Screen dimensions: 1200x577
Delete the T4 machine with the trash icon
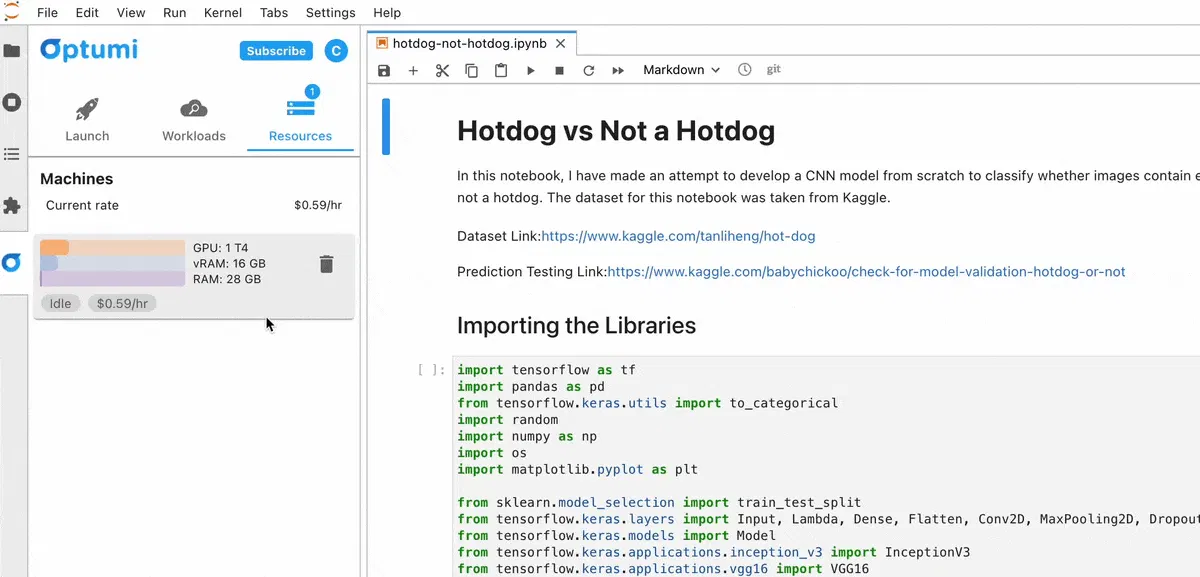point(326,264)
